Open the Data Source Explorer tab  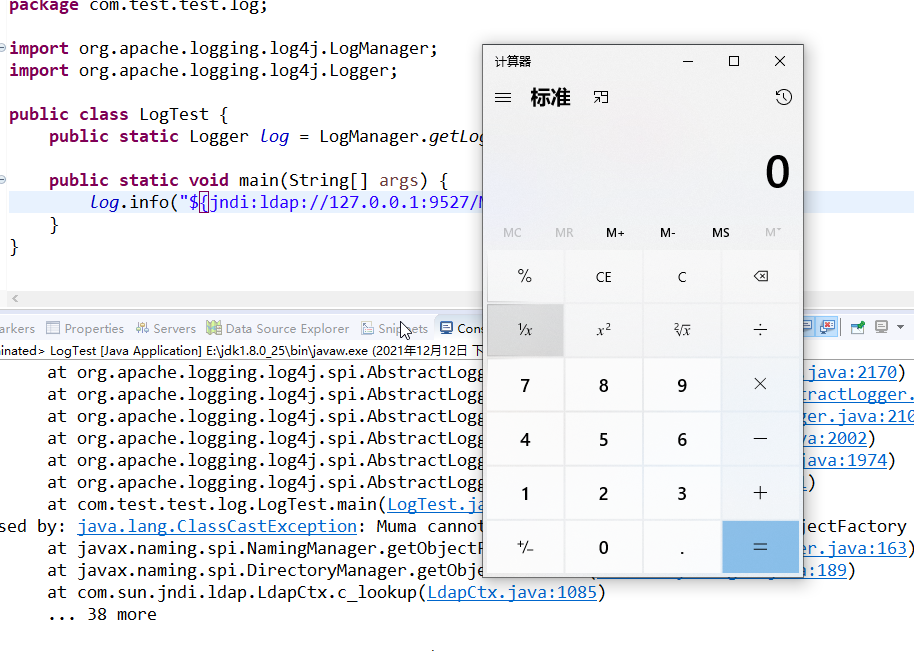[278, 328]
